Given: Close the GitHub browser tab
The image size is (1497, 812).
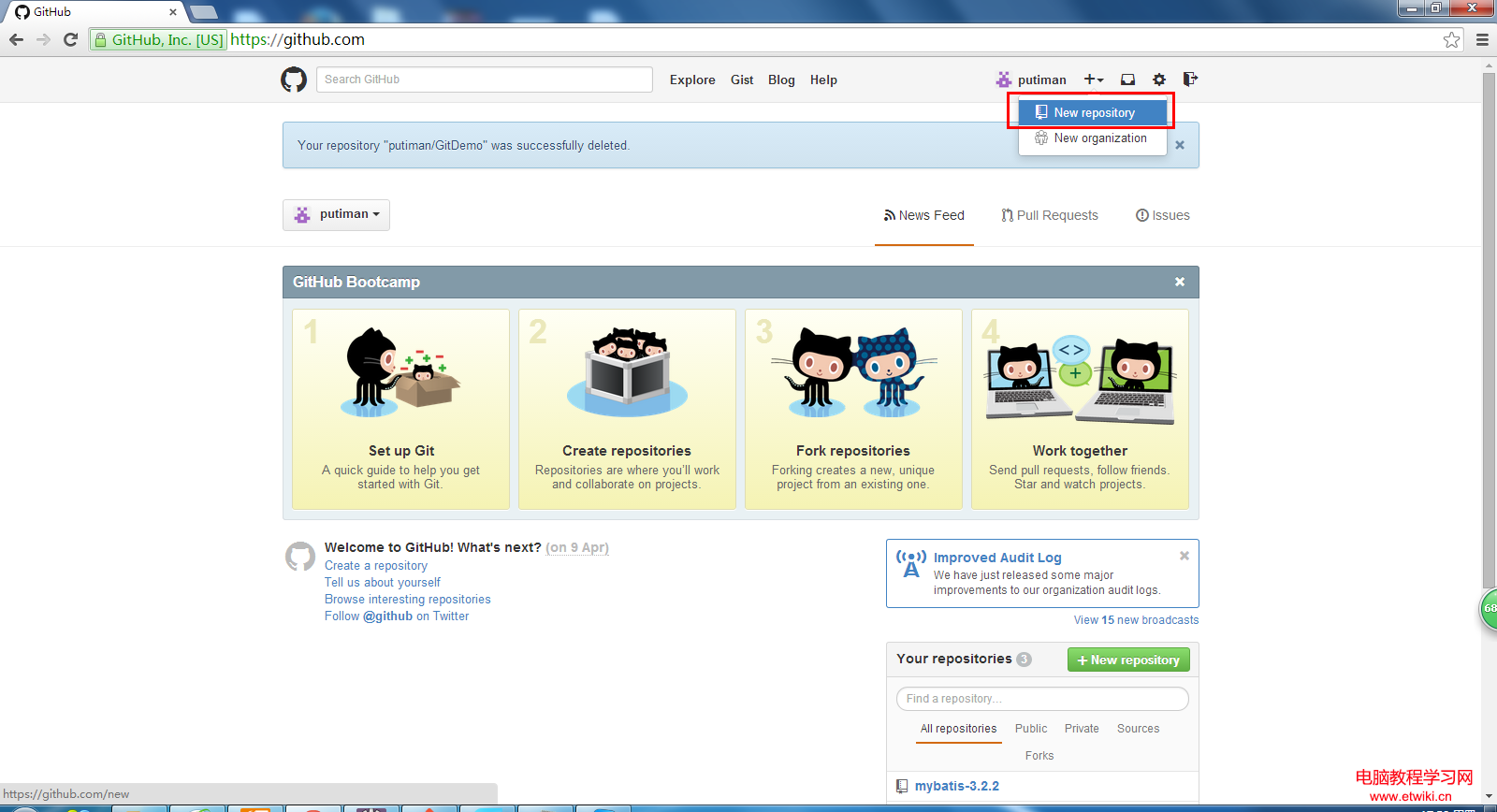Looking at the screenshot, I should coord(173,12).
